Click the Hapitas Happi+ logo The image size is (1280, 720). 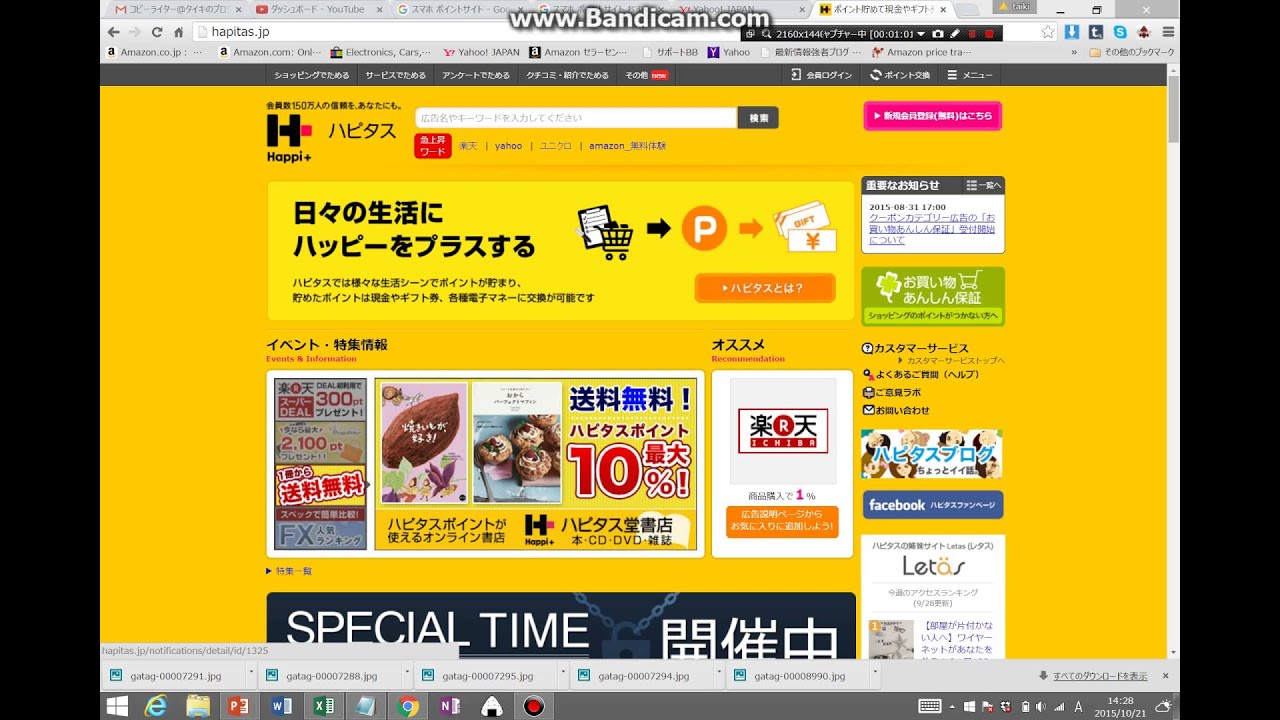(x=290, y=138)
